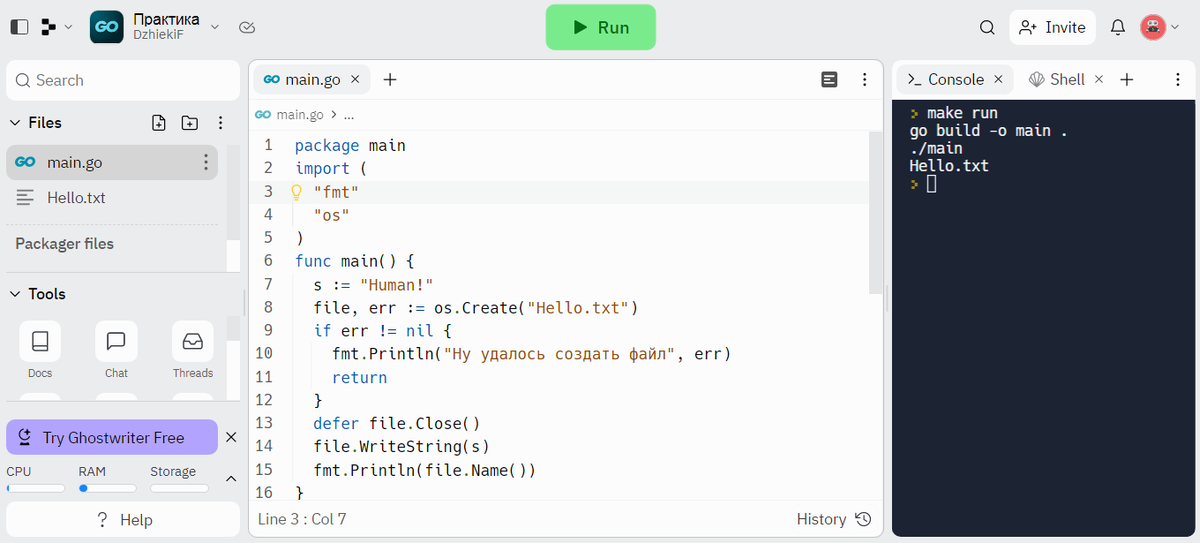This screenshot has height=543, width=1200.
Task: Add a new editor tab
Action: pos(390,80)
